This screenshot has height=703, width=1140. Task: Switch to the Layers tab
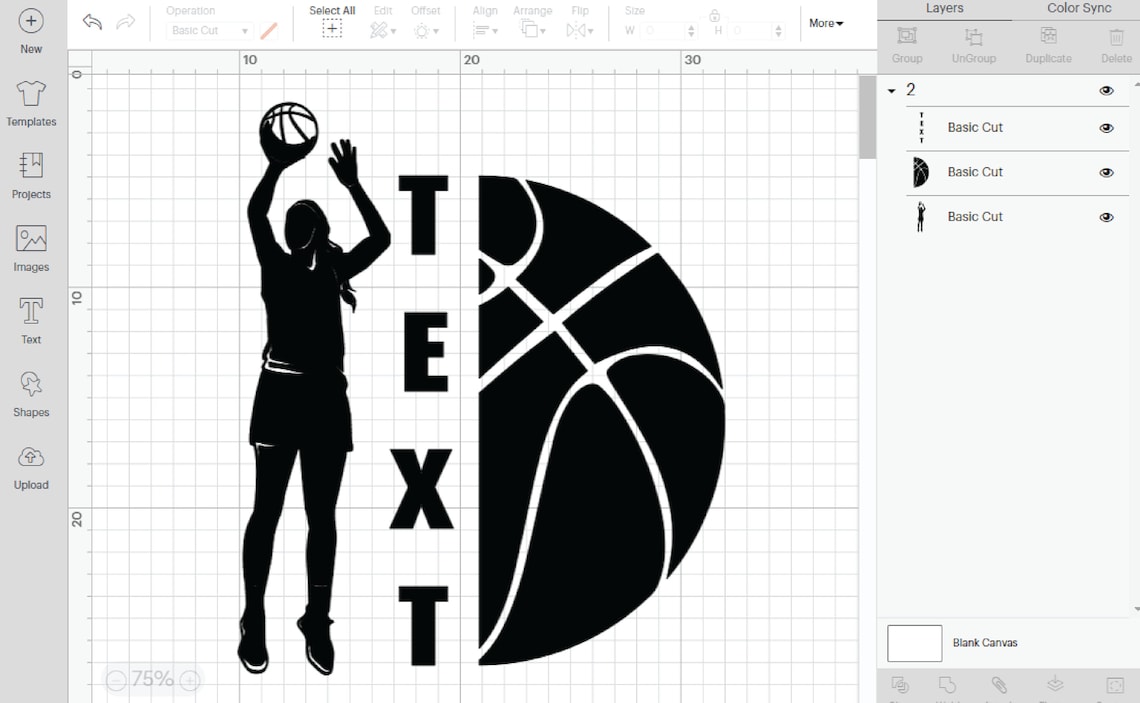944,8
